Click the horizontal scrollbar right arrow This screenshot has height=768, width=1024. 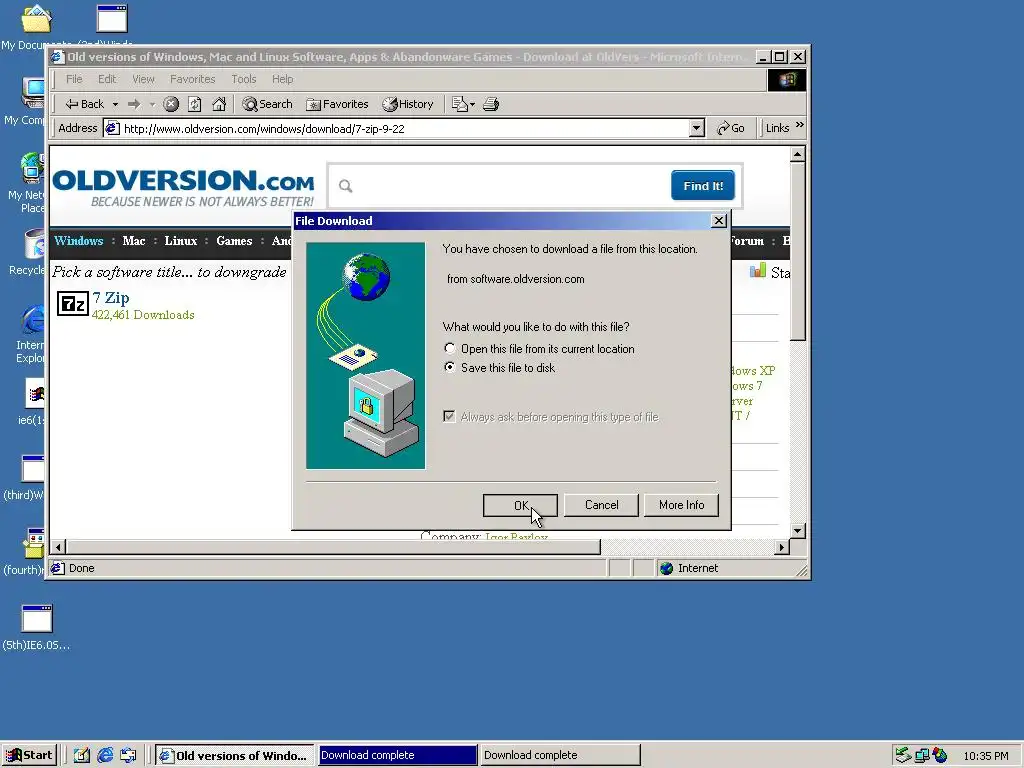pos(782,547)
